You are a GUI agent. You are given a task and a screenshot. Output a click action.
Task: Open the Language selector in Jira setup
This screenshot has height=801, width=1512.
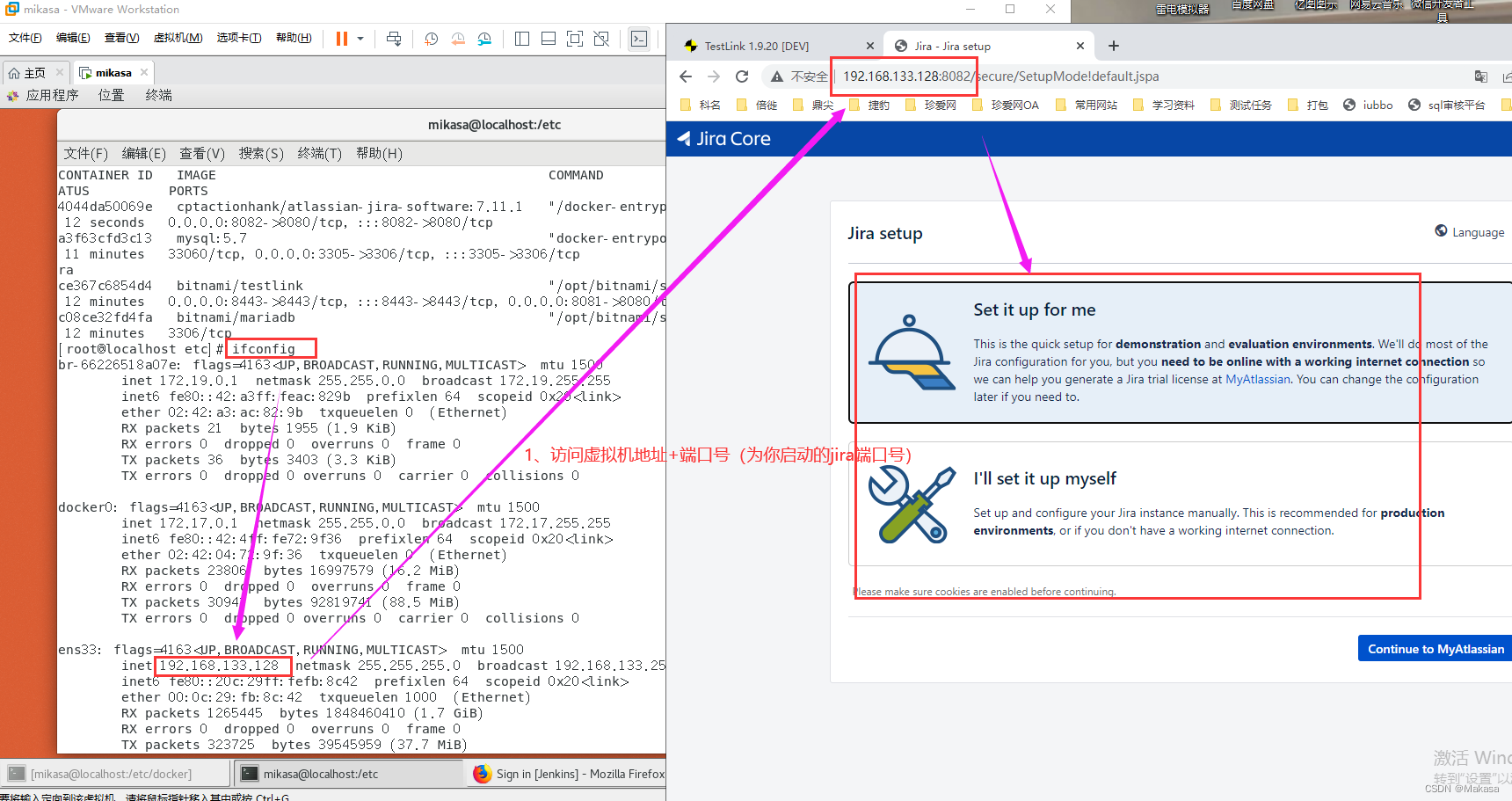1470,232
